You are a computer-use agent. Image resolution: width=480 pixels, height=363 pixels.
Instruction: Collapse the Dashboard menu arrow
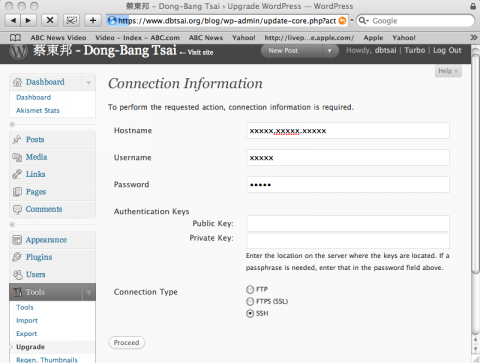89,82
